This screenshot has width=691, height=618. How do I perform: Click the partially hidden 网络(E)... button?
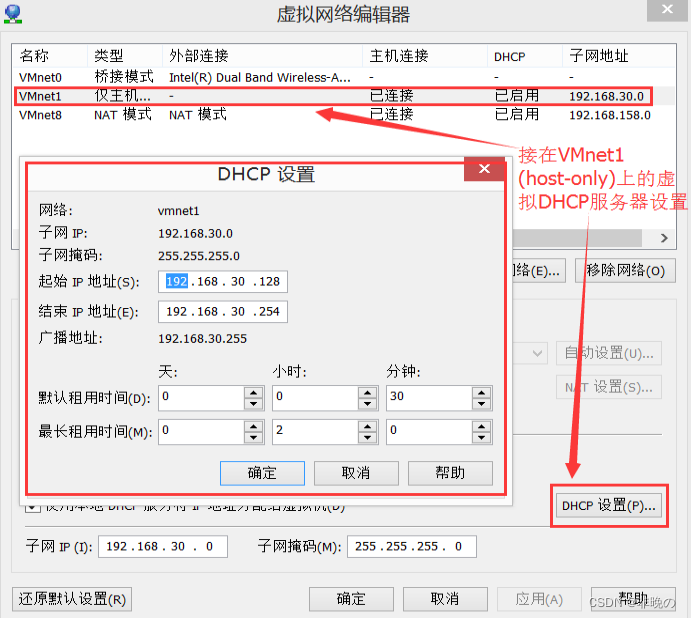539,270
